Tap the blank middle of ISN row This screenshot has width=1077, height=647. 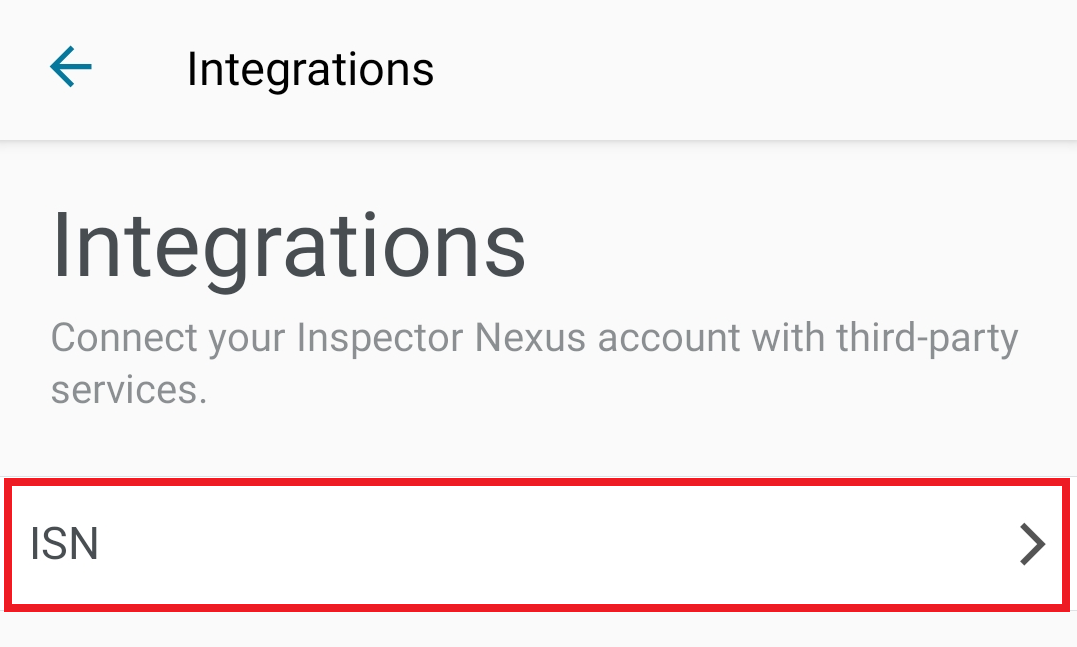coord(540,545)
